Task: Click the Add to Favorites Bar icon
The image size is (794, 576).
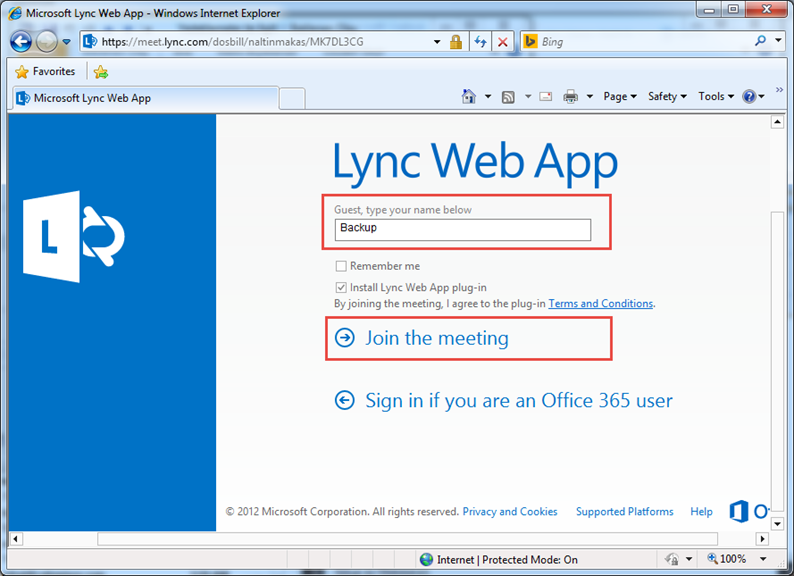Action: [x=101, y=72]
